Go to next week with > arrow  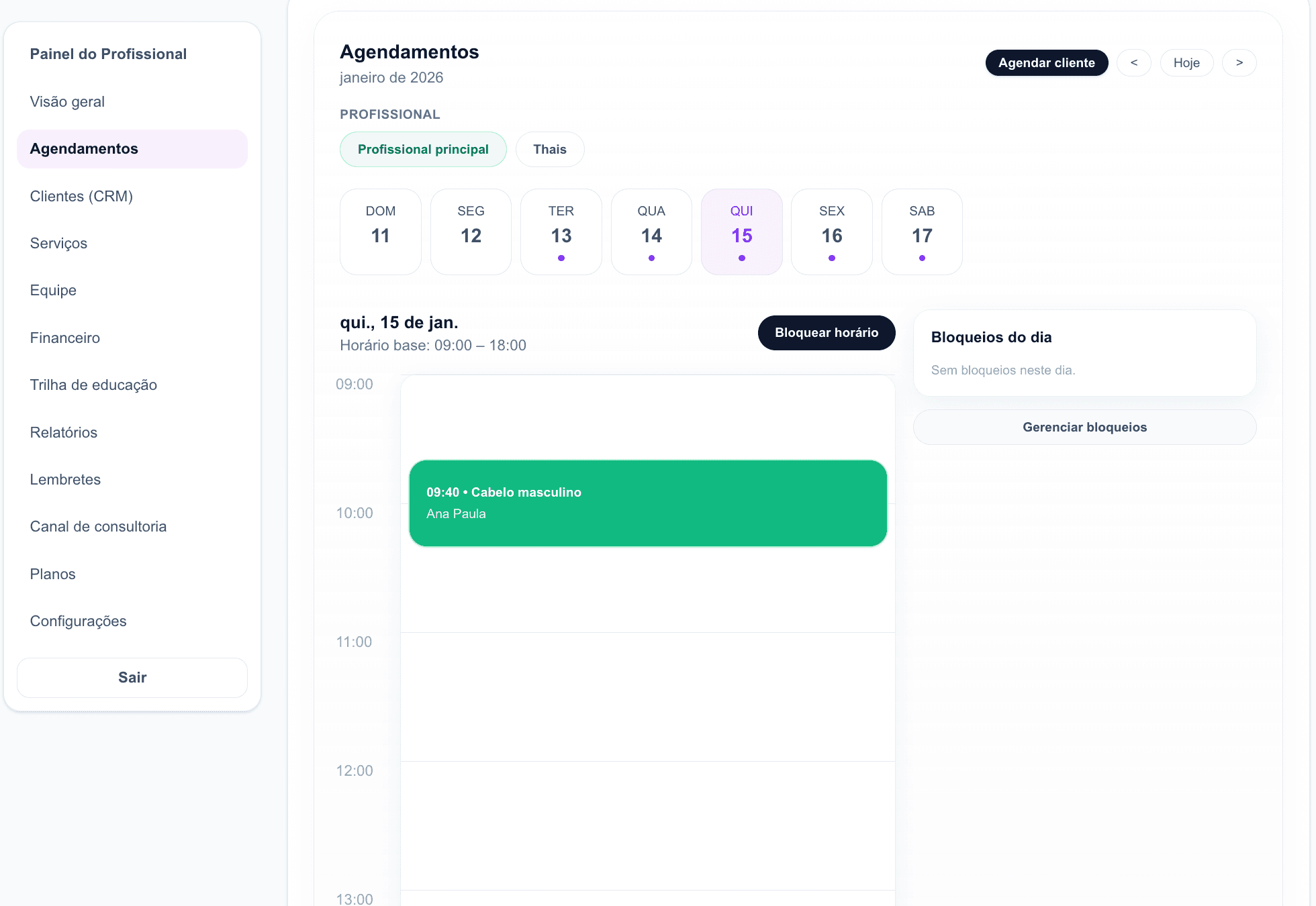1239,62
